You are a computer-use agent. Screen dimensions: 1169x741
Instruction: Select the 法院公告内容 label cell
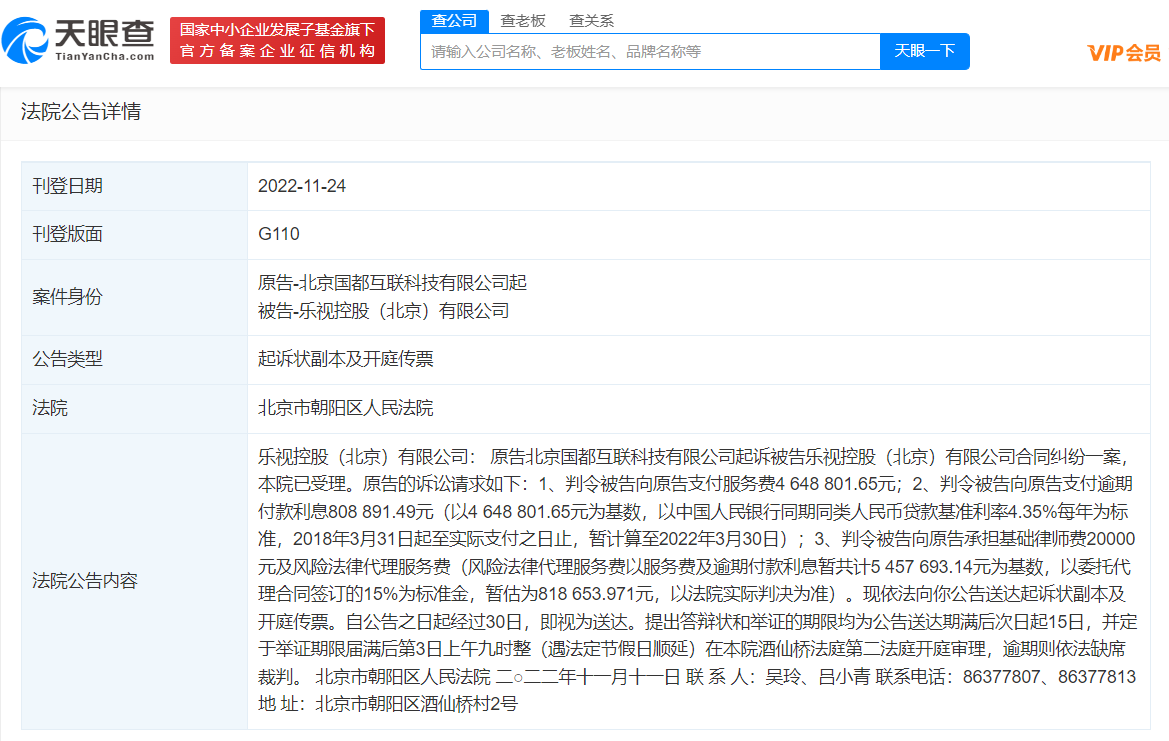coord(135,581)
